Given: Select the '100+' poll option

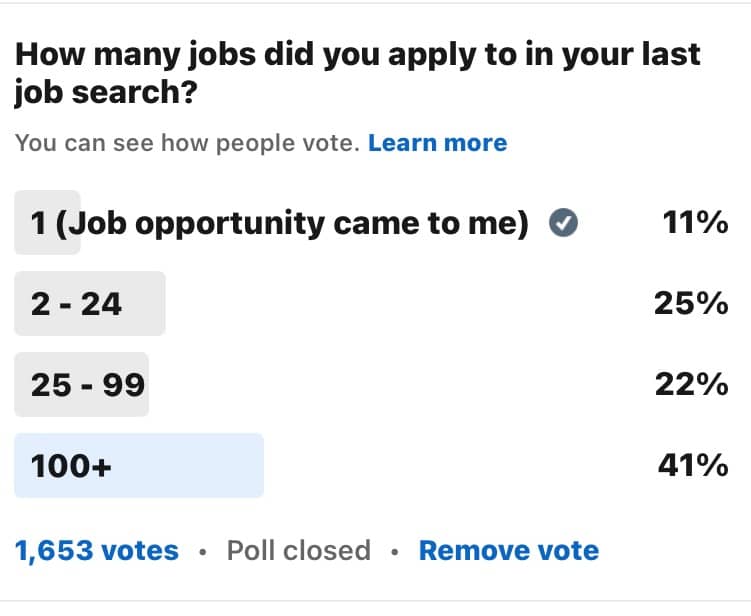Looking at the screenshot, I should pos(372,466).
